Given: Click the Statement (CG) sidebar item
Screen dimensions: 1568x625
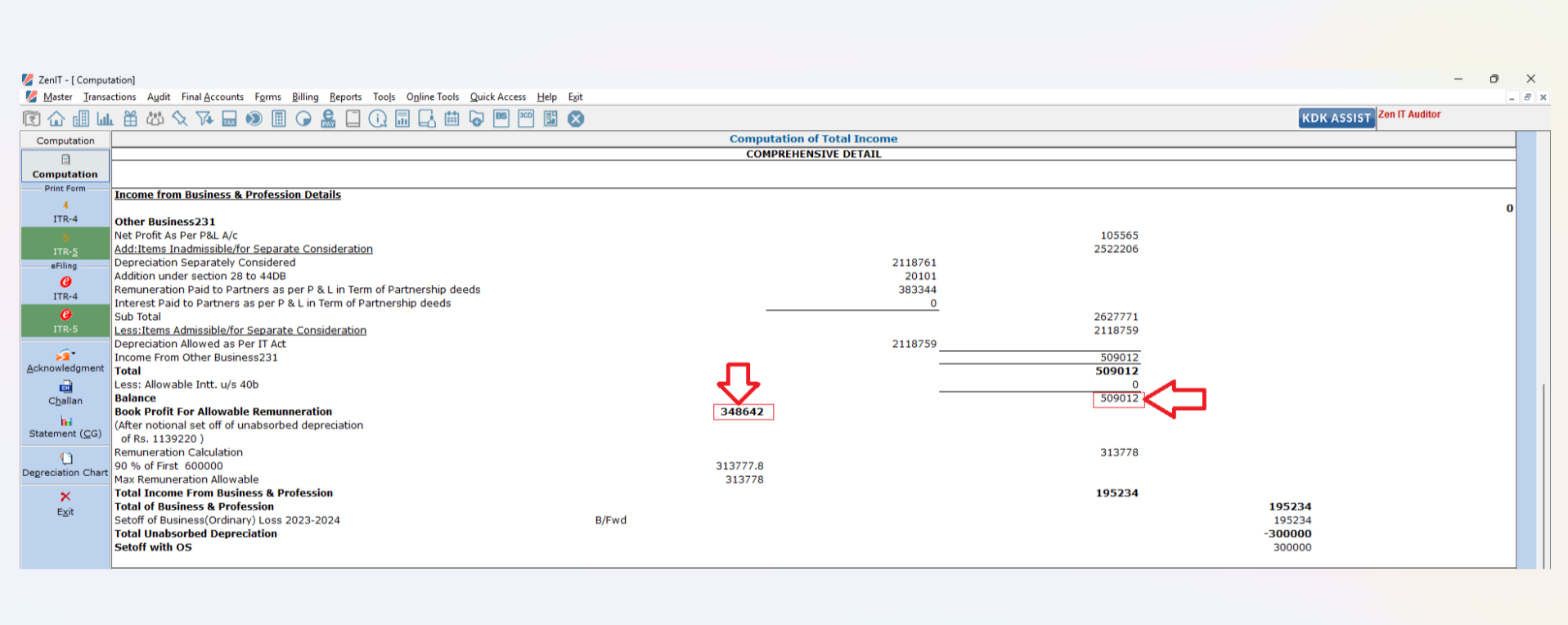Looking at the screenshot, I should coord(65,426).
